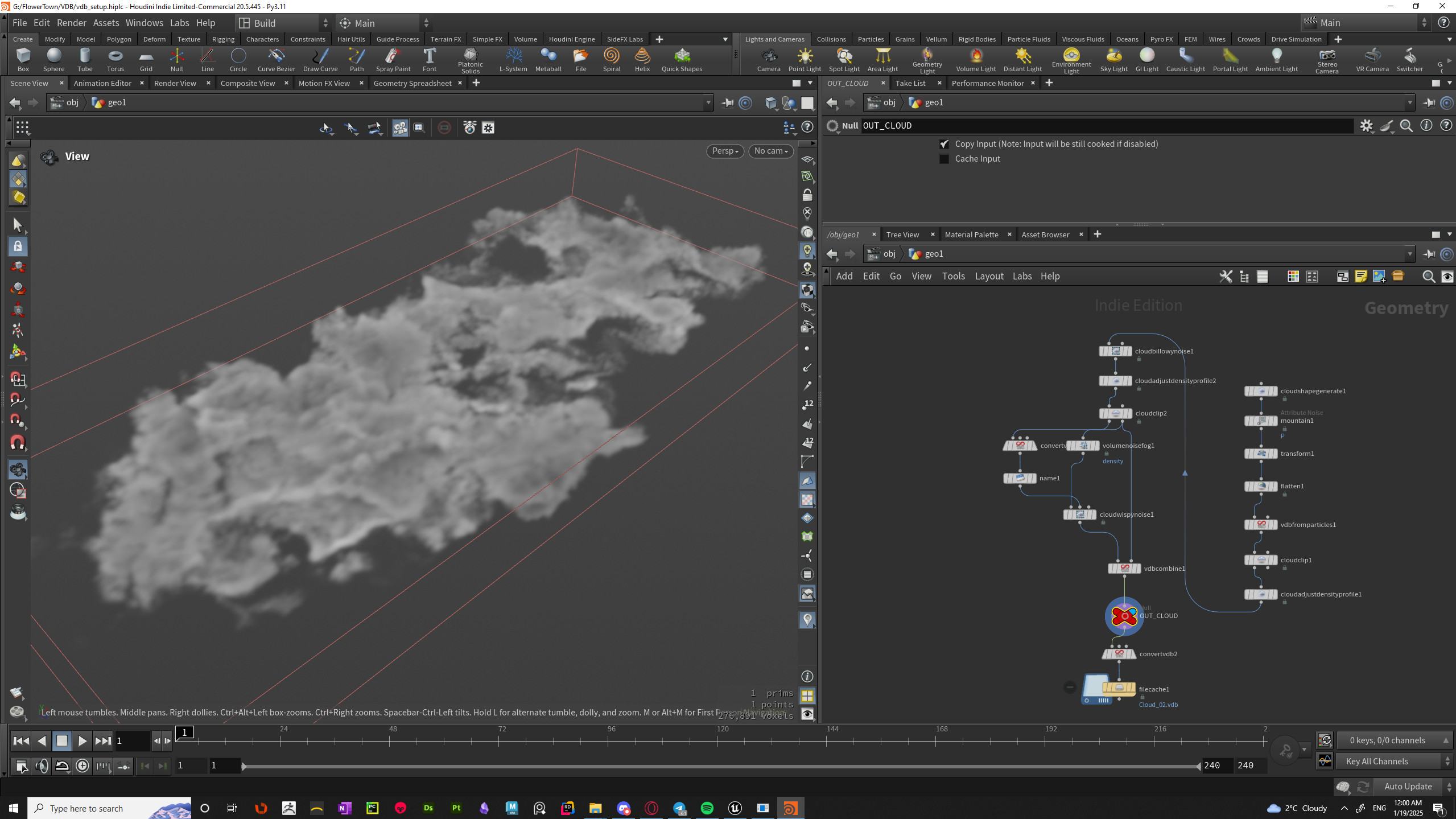
Task: Toggle audio scrub speaker button
Action: click(42, 766)
